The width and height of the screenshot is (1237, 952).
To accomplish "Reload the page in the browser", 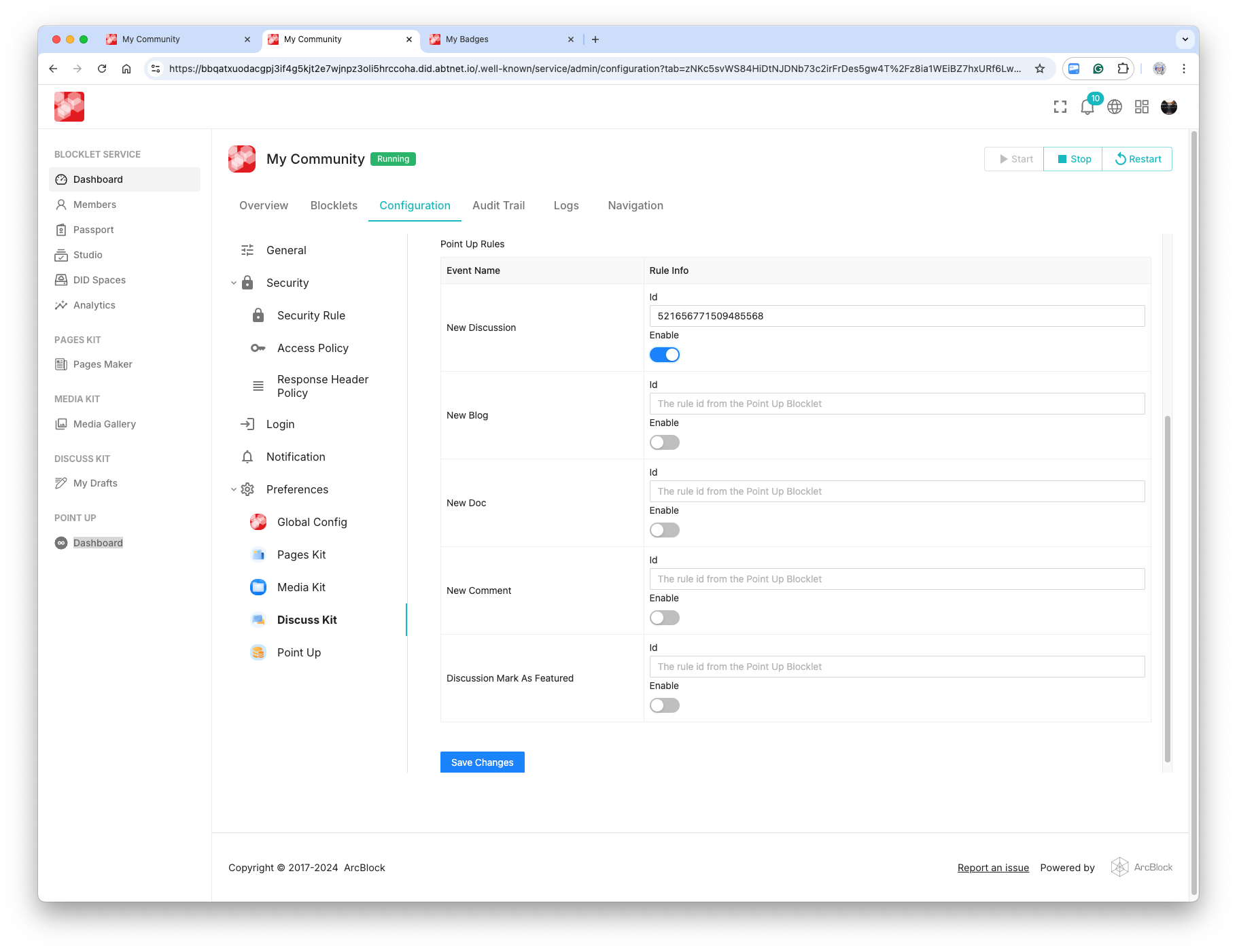I will click(x=102, y=69).
